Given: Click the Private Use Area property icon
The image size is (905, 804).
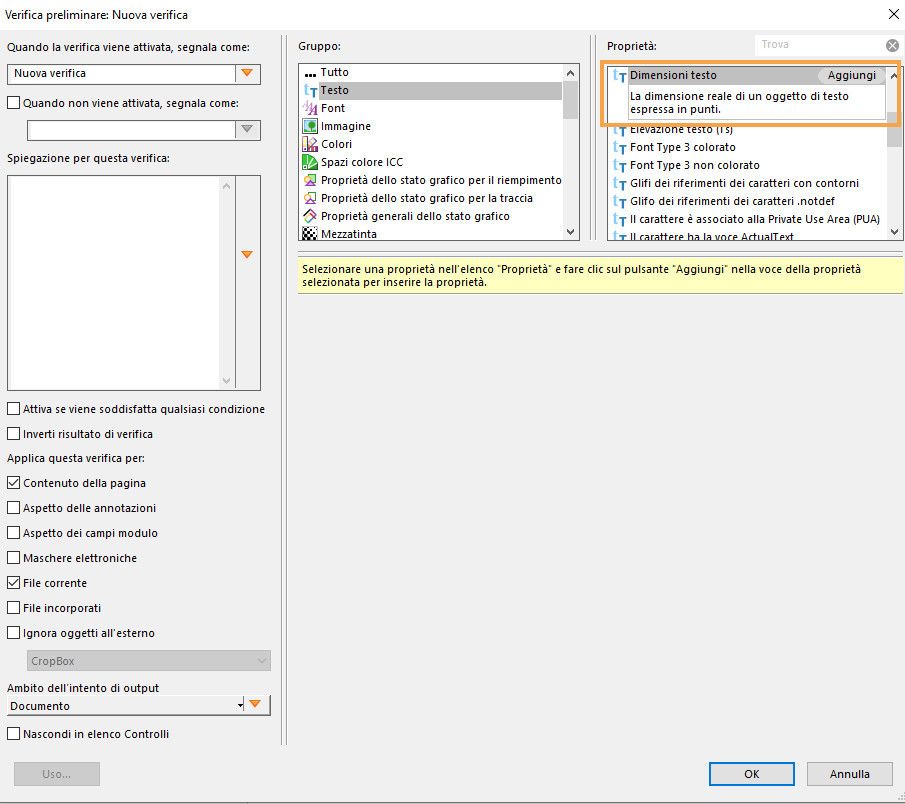Looking at the screenshot, I should point(619,219).
